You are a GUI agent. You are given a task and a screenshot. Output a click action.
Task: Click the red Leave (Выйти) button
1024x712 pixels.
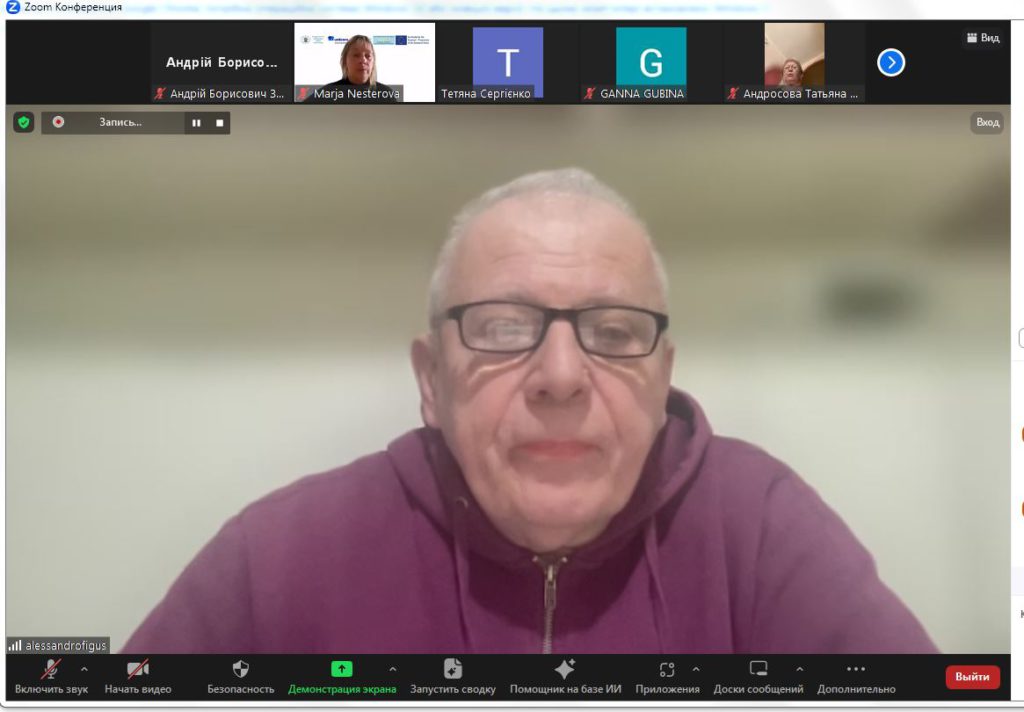(x=972, y=677)
